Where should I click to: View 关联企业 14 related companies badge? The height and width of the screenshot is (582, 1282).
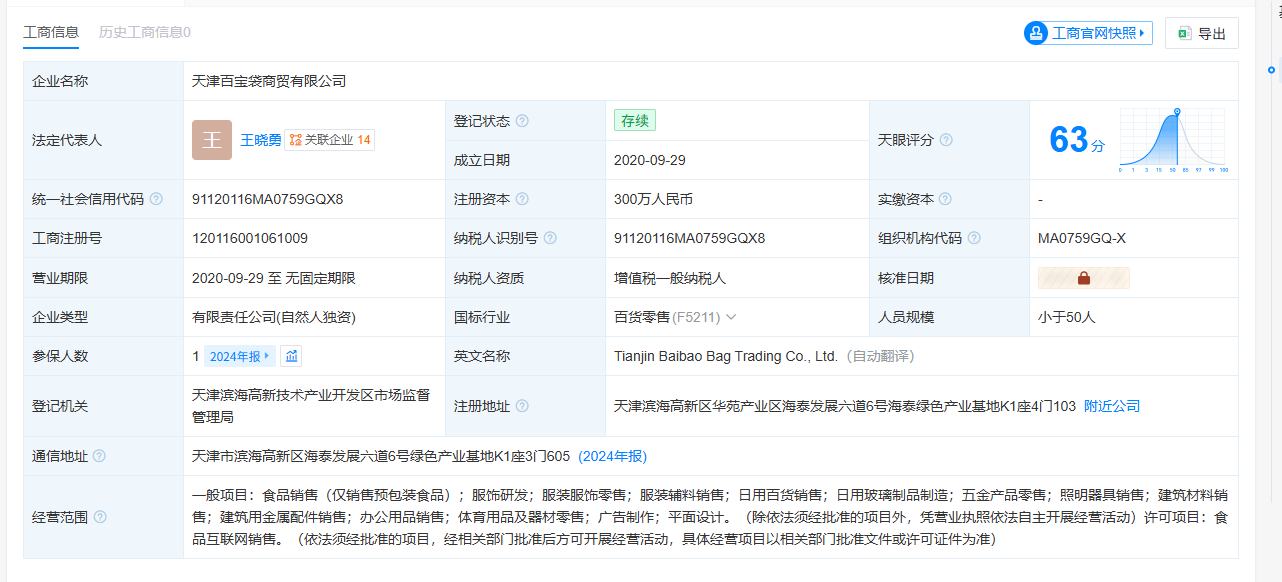(330, 140)
